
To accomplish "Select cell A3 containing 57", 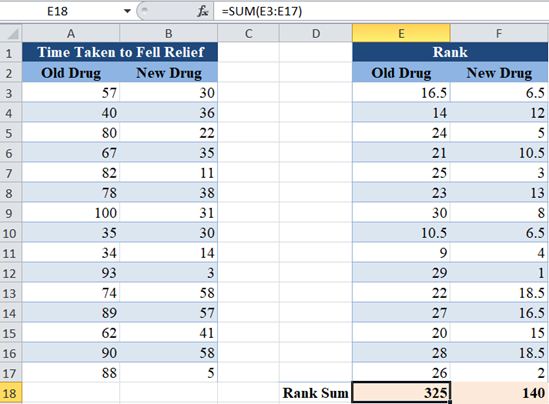I will 71,92.
